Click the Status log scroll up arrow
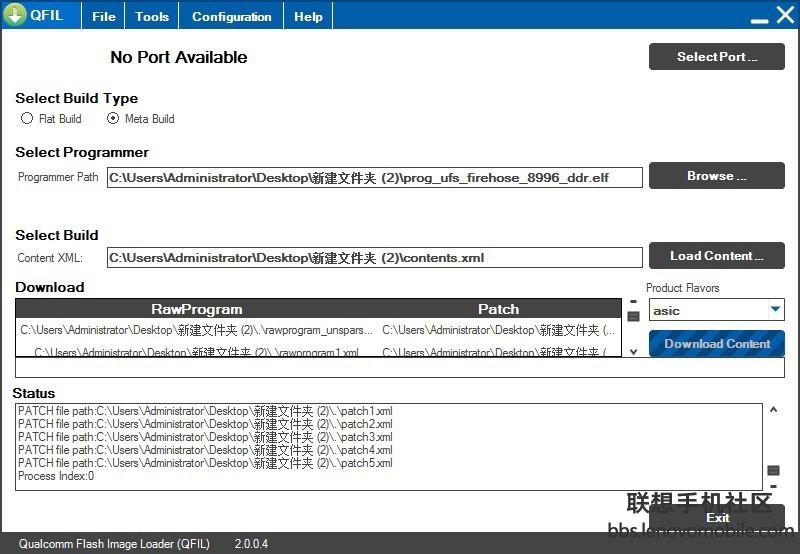This screenshot has height=554, width=800. (x=773, y=409)
